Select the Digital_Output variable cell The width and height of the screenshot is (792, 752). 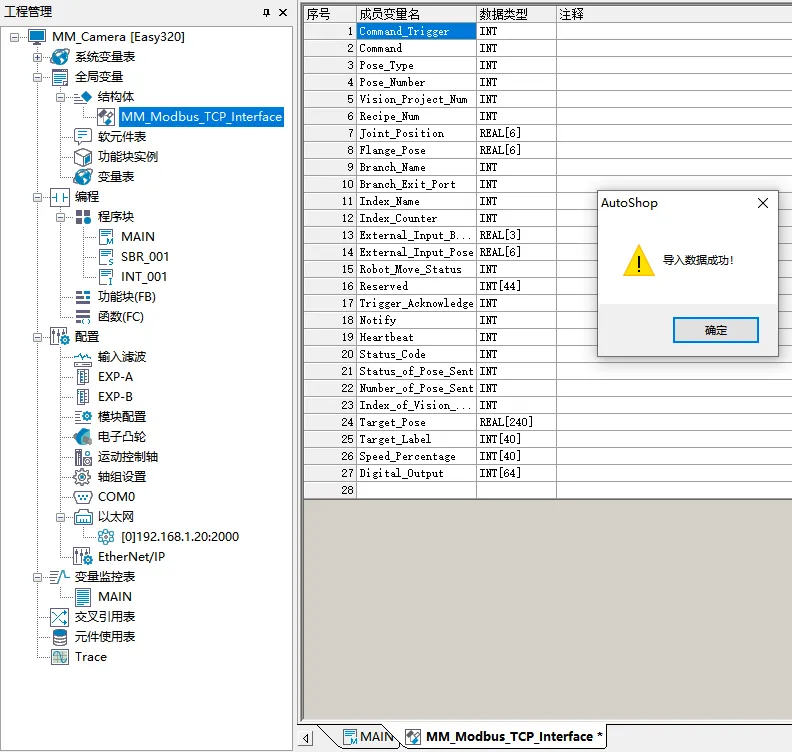point(416,473)
